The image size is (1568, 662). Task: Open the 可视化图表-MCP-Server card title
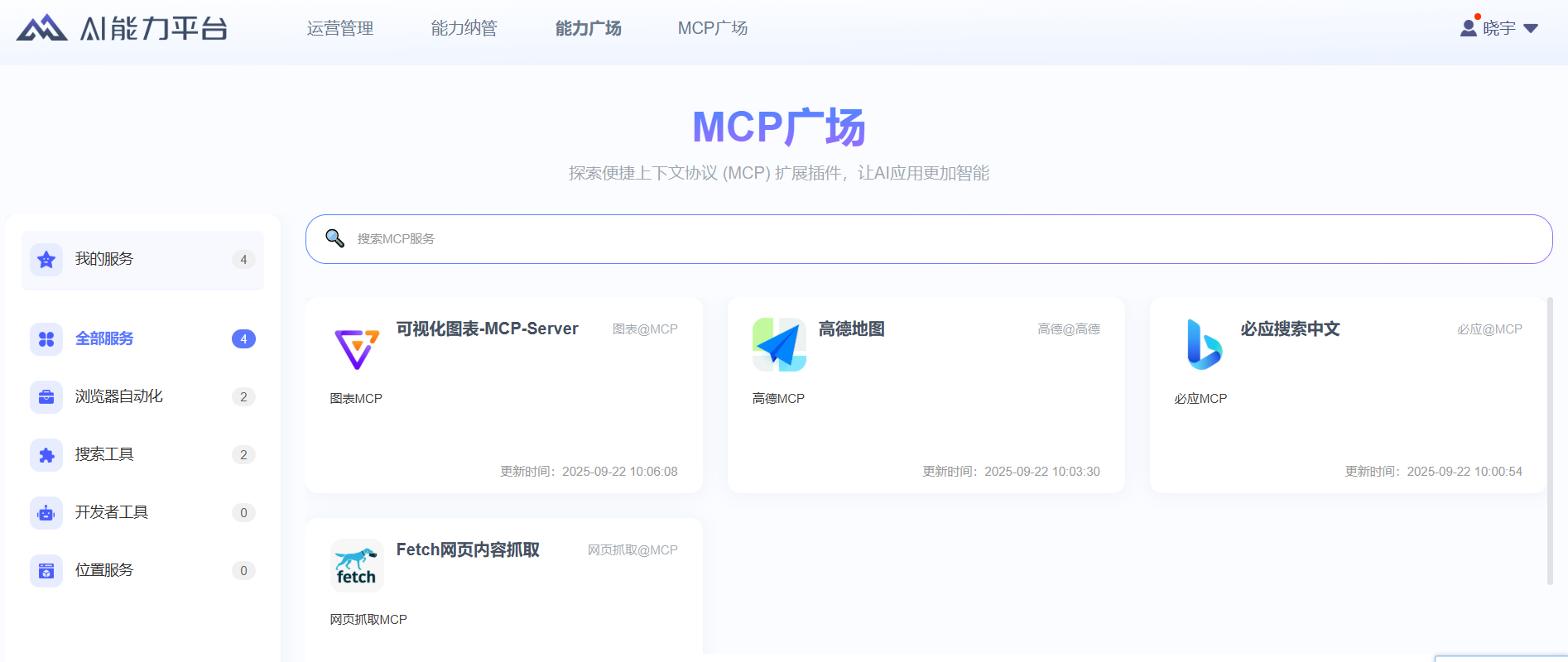[x=487, y=329]
